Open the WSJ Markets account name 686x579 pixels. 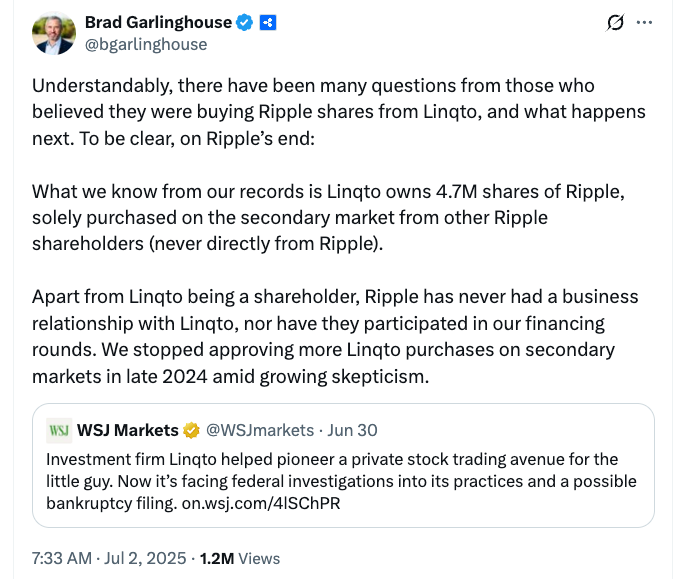(x=128, y=430)
